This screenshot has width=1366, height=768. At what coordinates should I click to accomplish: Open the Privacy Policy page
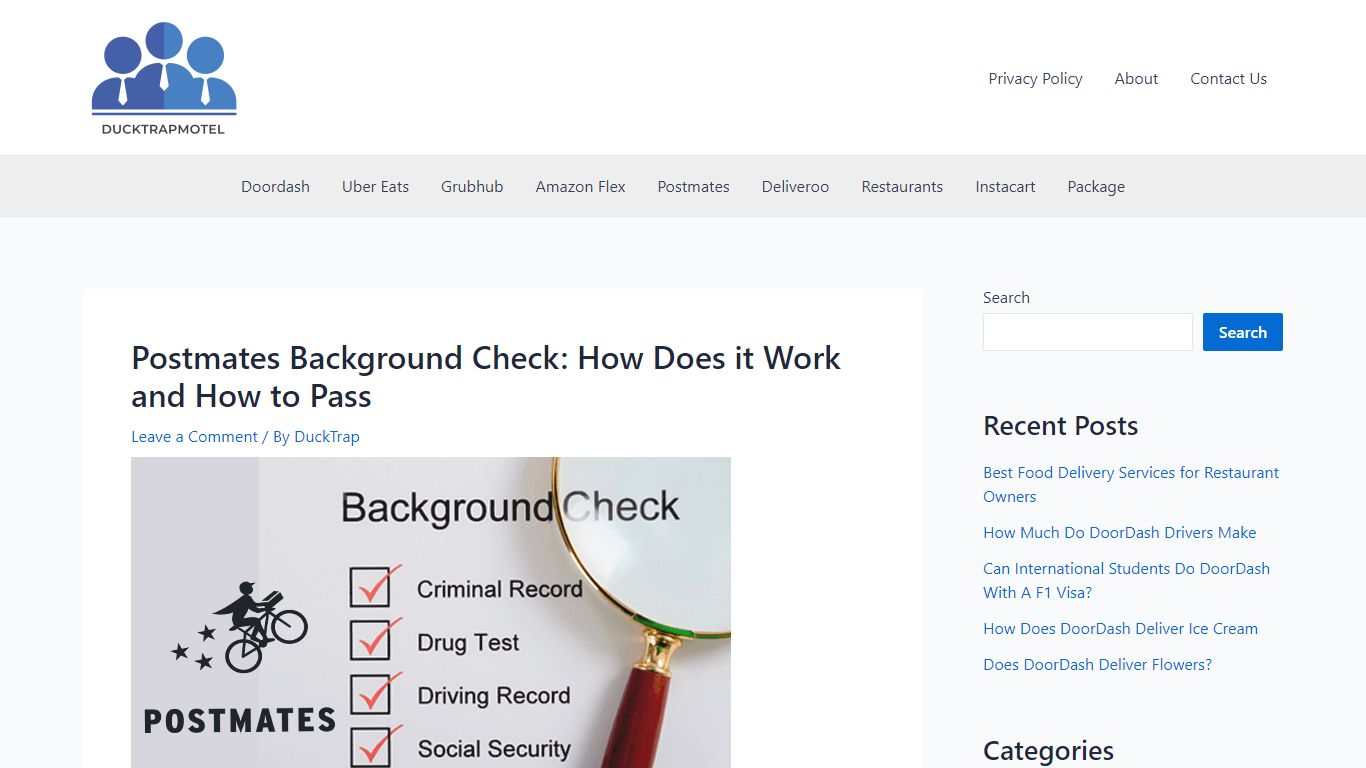click(x=1035, y=79)
